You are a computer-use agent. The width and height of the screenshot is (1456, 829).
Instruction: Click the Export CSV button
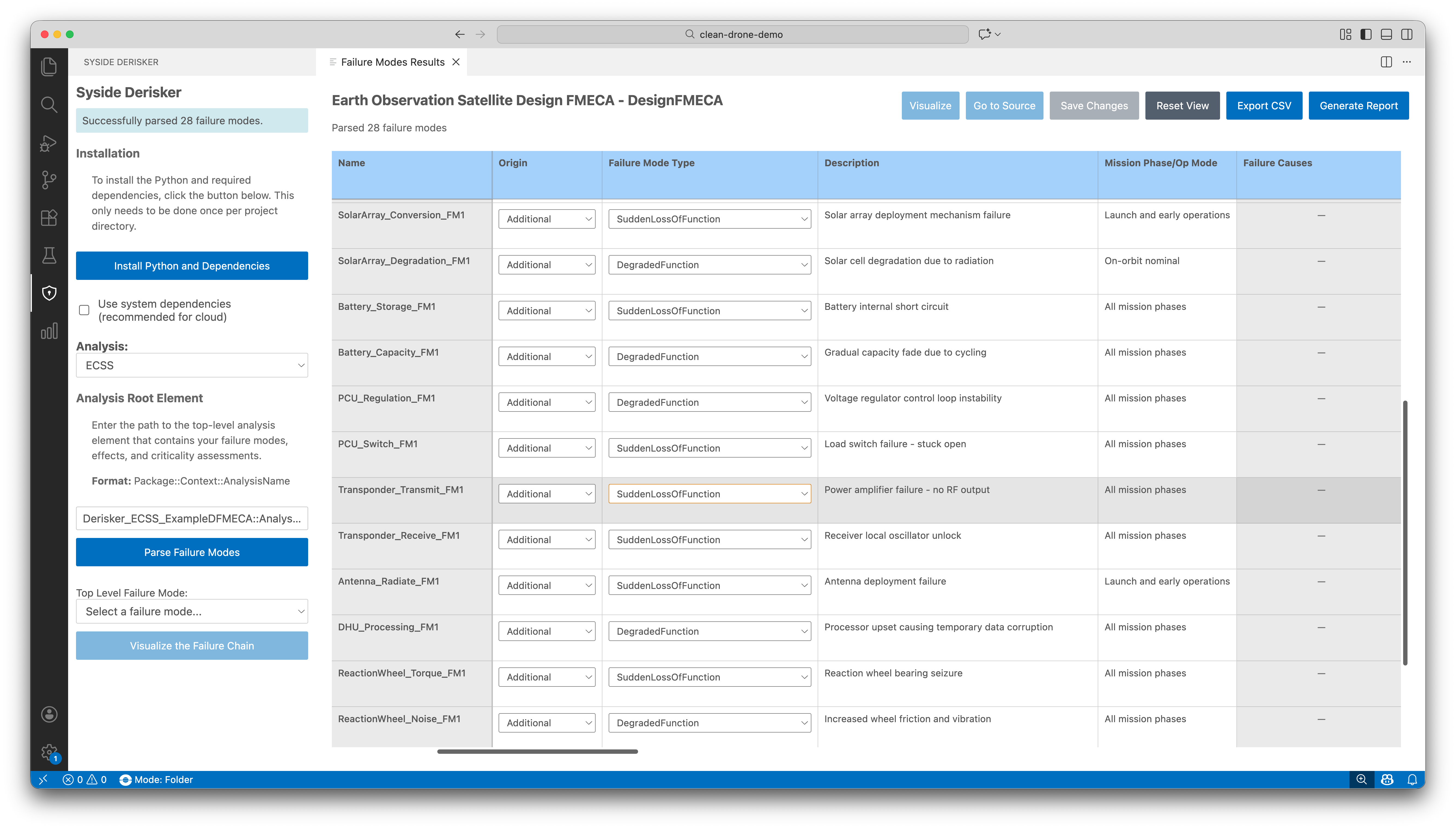pos(1264,106)
